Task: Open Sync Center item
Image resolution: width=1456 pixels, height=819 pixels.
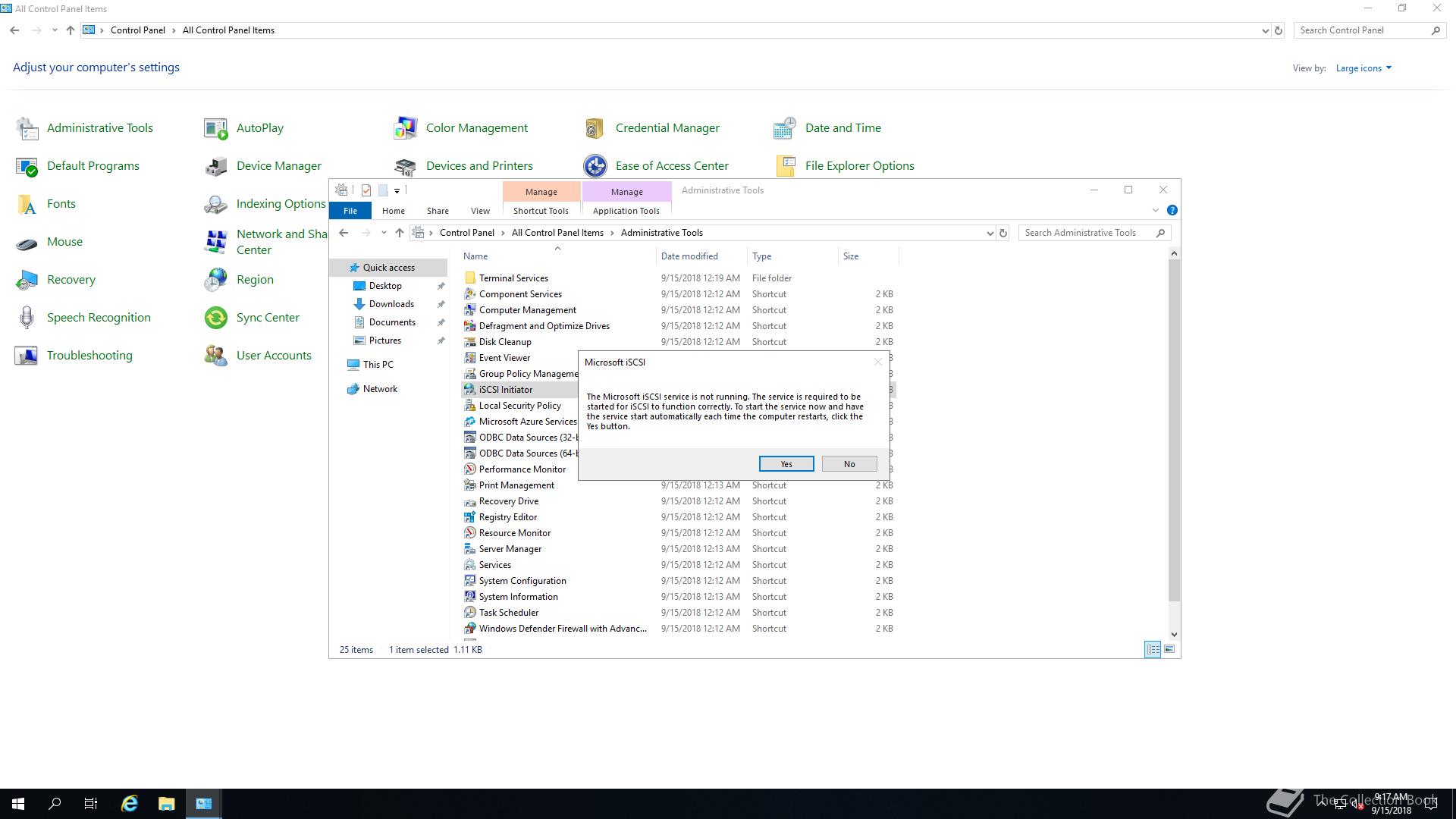Action: point(252,318)
